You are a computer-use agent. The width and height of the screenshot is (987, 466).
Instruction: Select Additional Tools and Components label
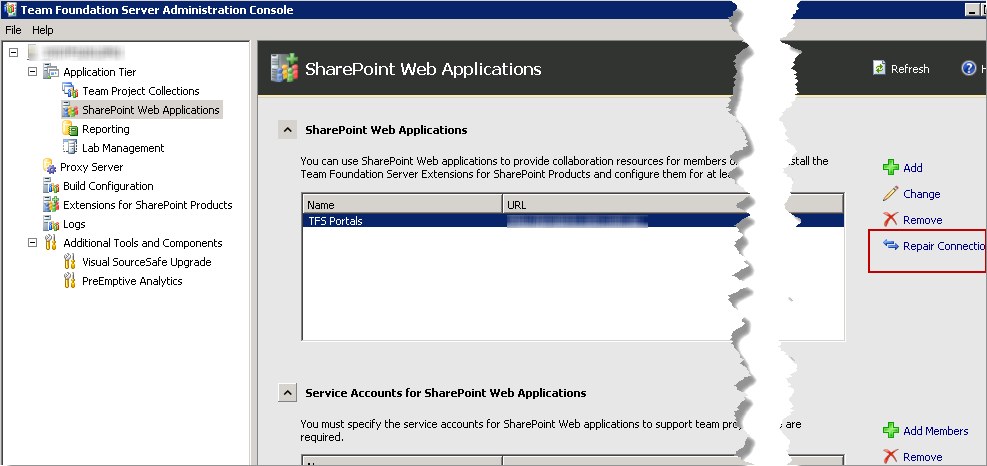(x=143, y=242)
